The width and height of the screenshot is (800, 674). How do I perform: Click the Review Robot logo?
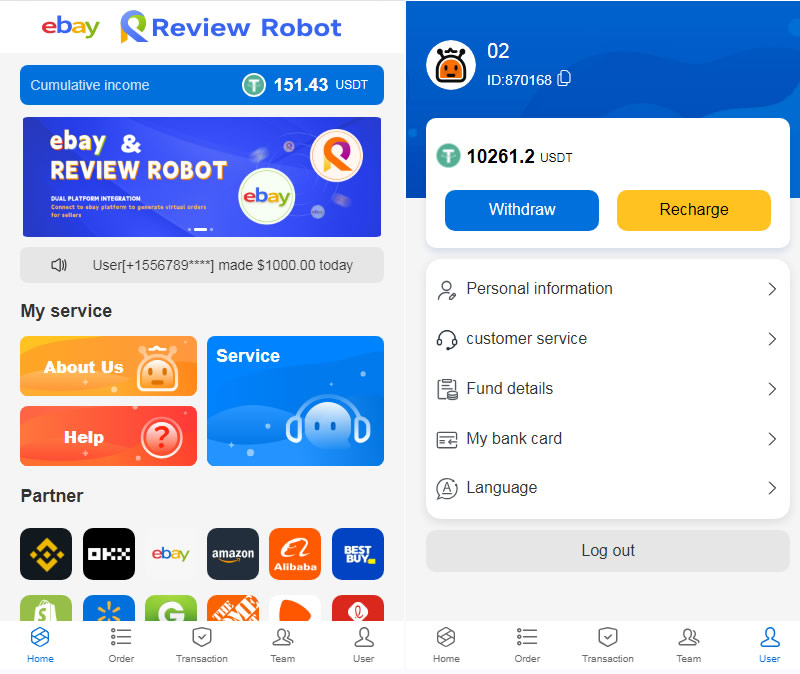click(231, 27)
